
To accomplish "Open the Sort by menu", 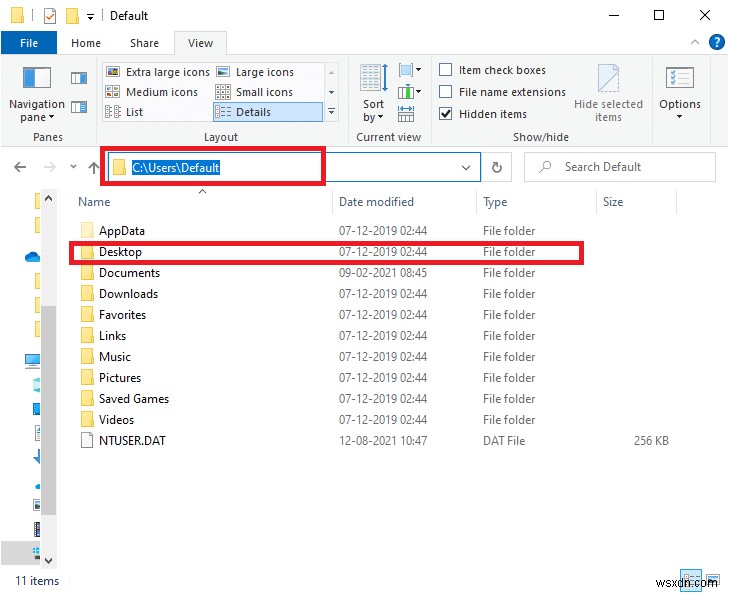I will coord(374,93).
